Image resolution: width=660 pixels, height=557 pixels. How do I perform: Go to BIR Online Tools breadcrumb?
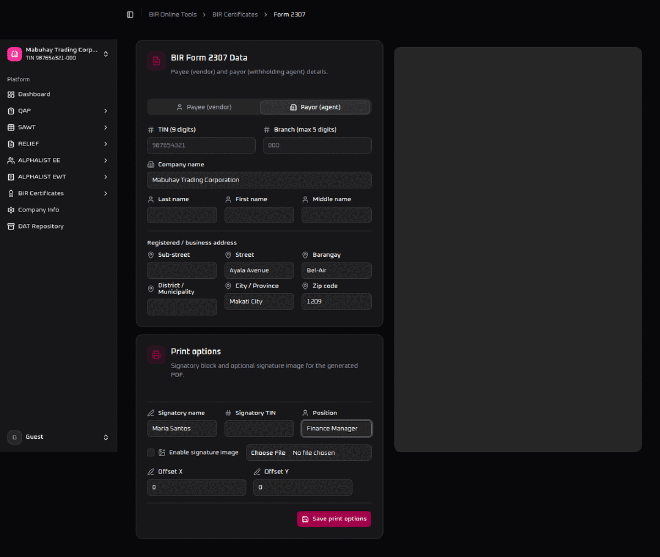tap(173, 14)
